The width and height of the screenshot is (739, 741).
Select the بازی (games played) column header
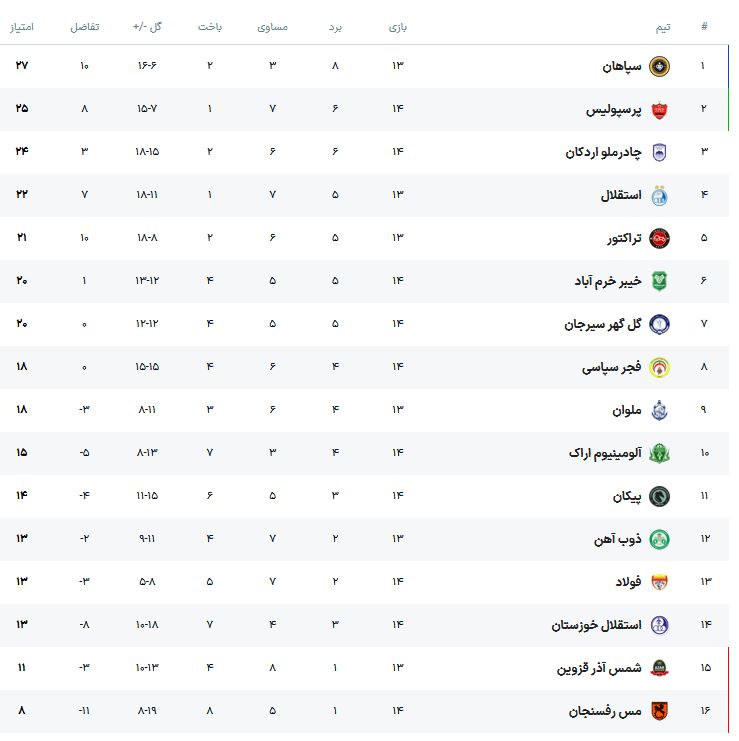coord(398,26)
